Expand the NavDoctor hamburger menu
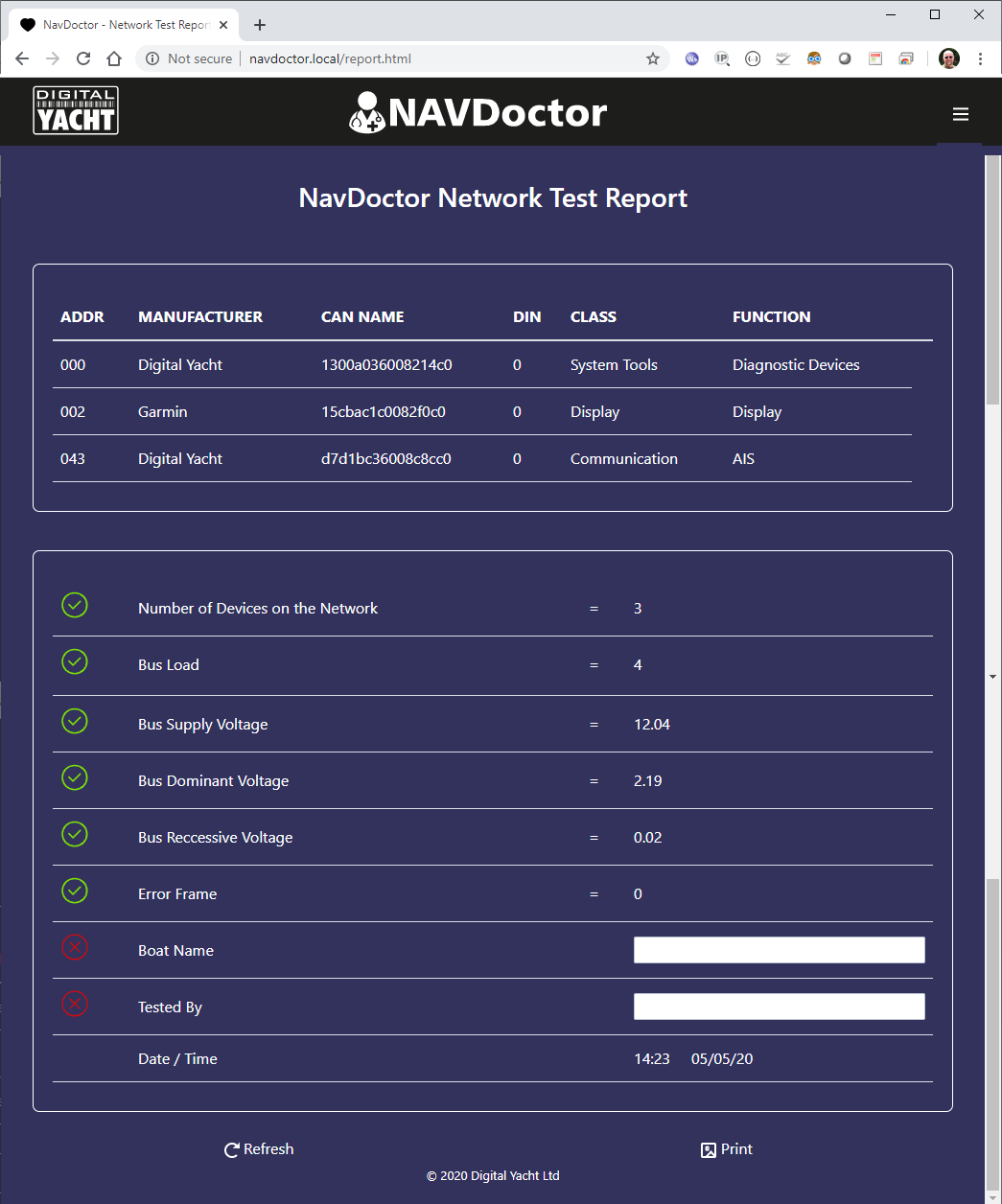The image size is (1002, 1204). [x=961, y=113]
